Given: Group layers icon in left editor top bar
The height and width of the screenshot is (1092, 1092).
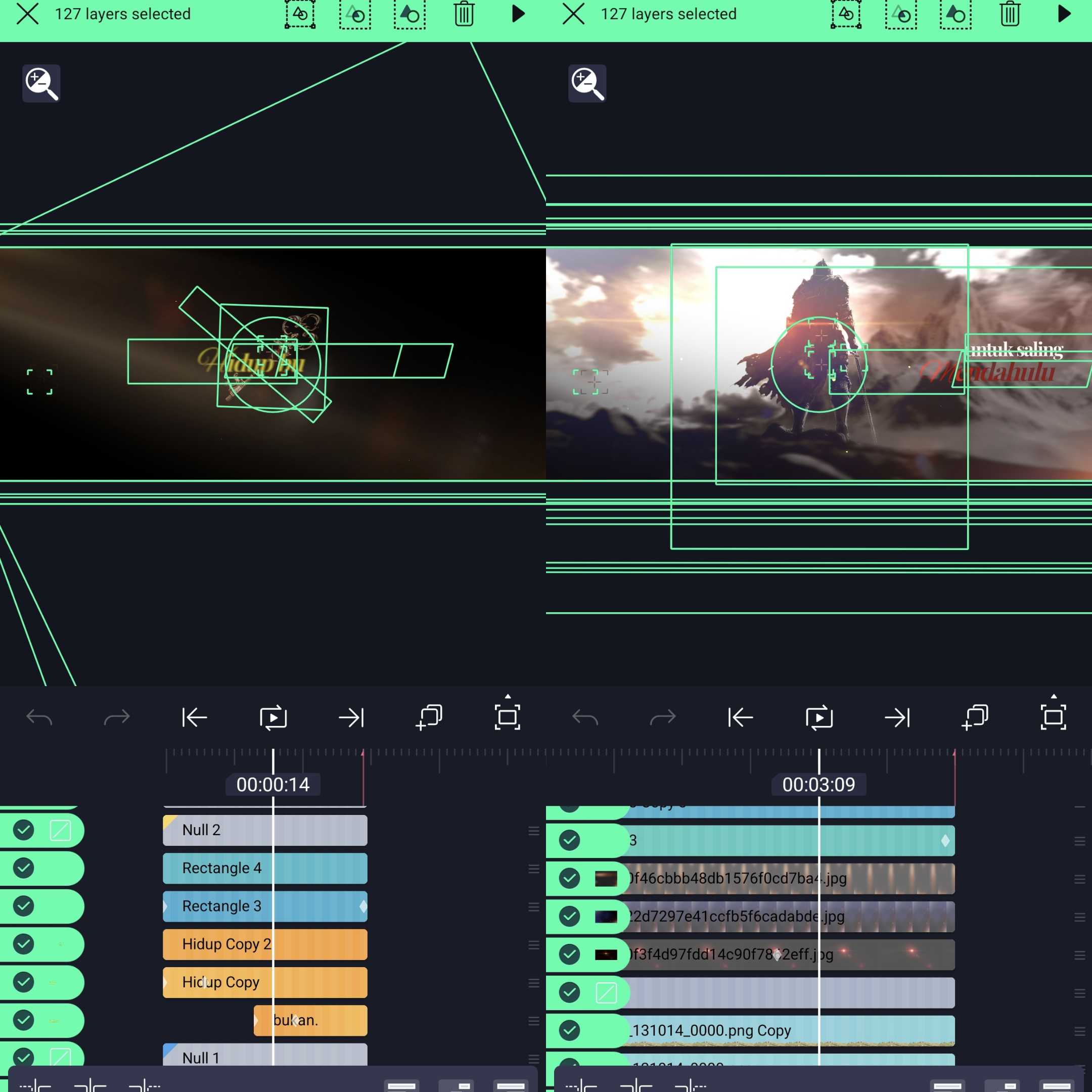Looking at the screenshot, I should (x=300, y=14).
